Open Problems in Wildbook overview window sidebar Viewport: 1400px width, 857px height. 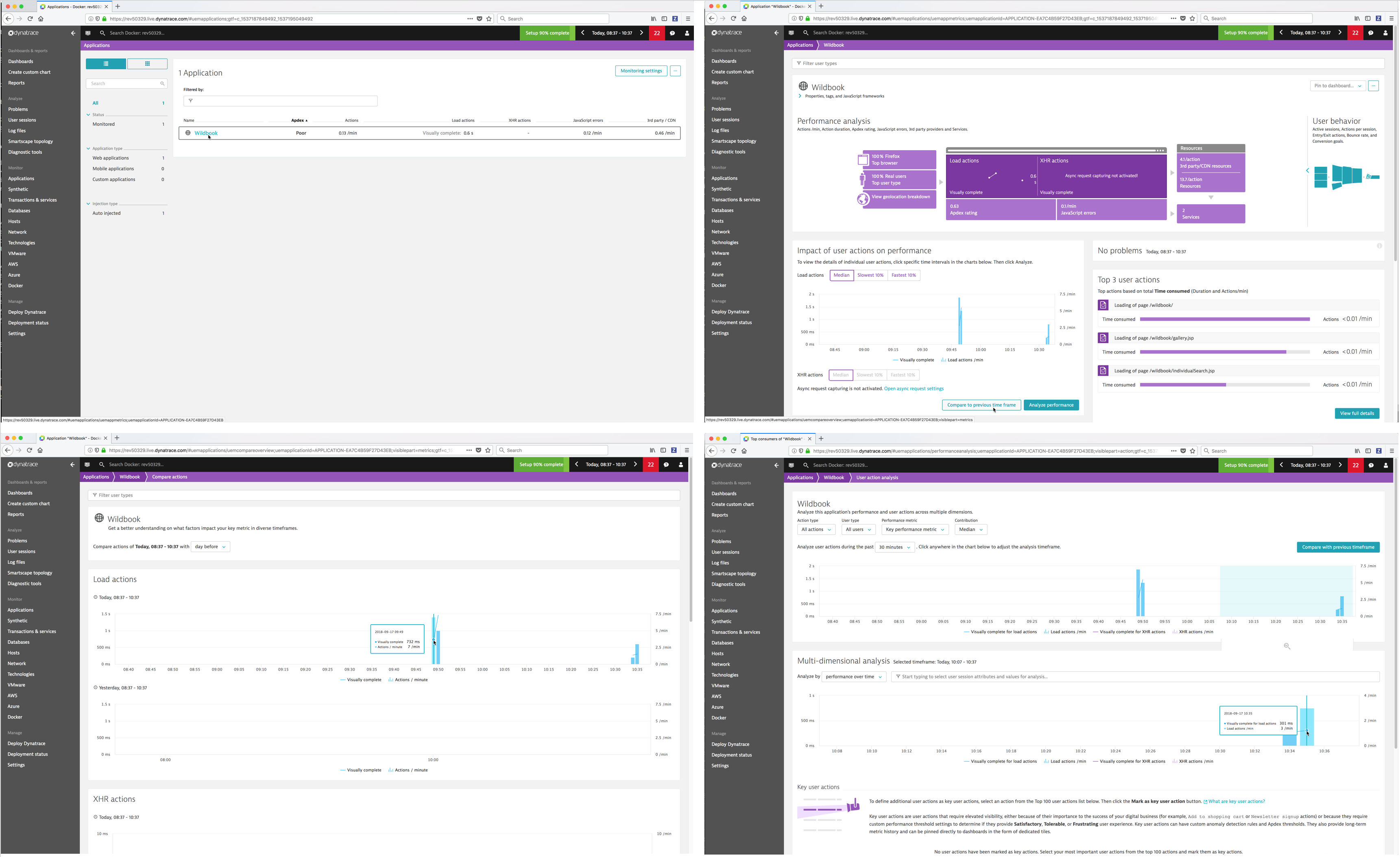click(x=721, y=109)
